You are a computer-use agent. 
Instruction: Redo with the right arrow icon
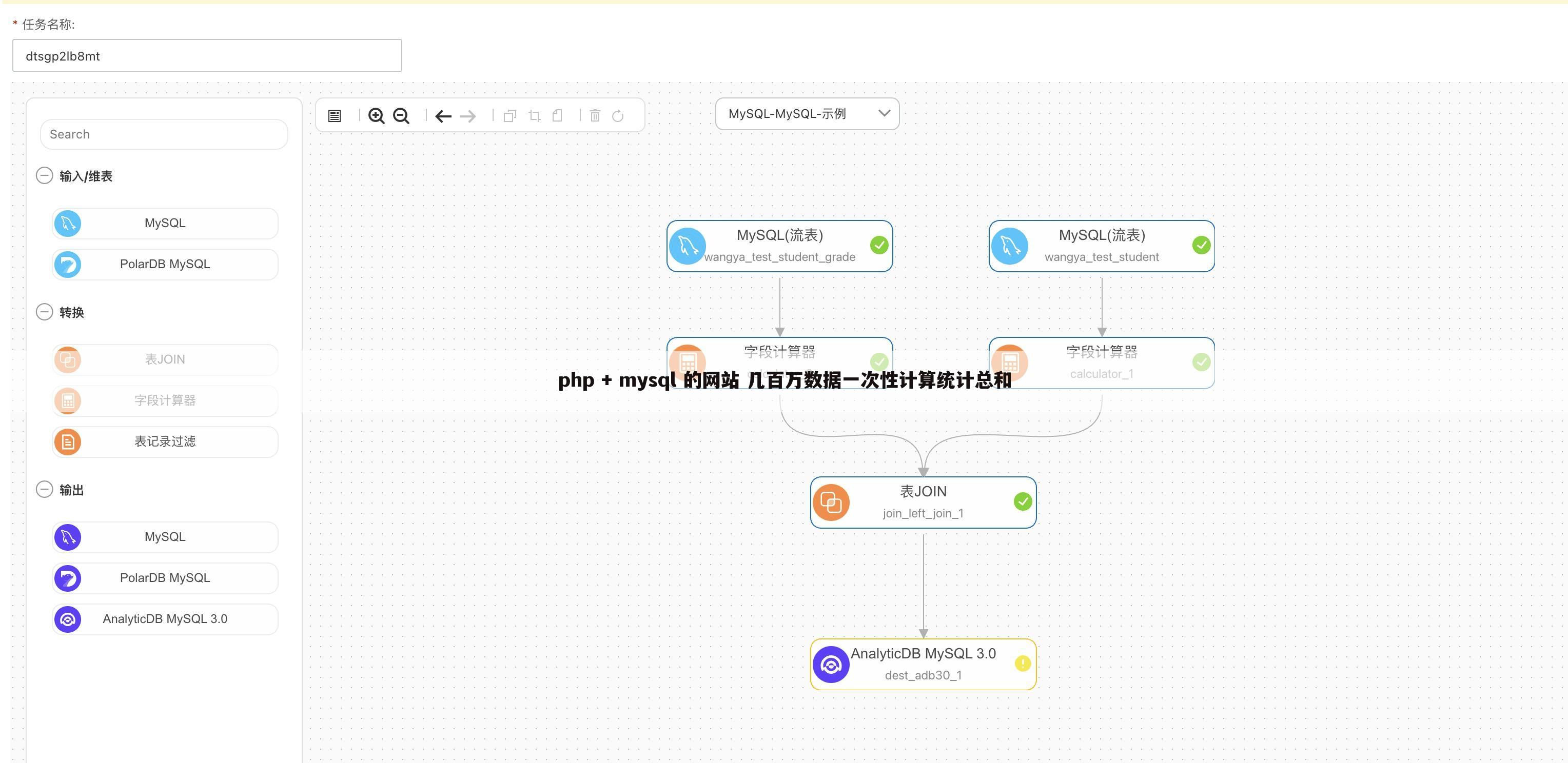coord(467,115)
